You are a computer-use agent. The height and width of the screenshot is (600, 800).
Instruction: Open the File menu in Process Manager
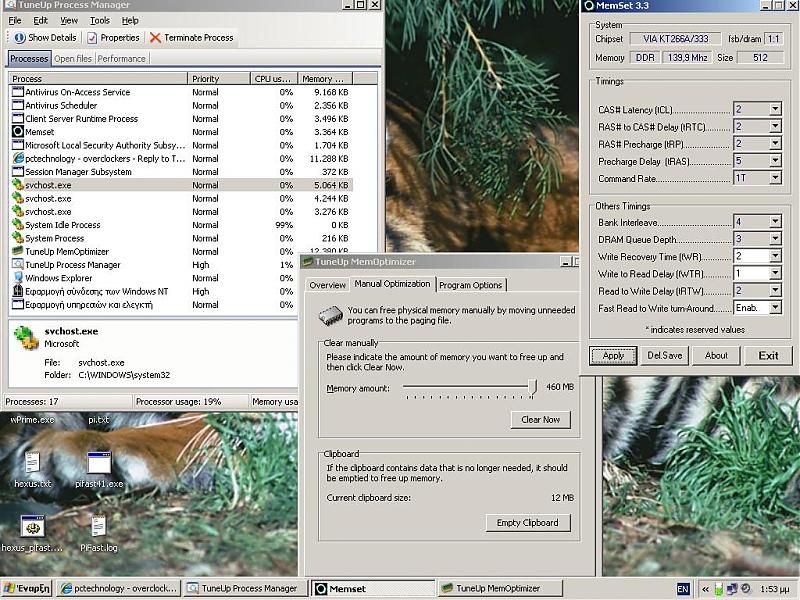[15, 20]
